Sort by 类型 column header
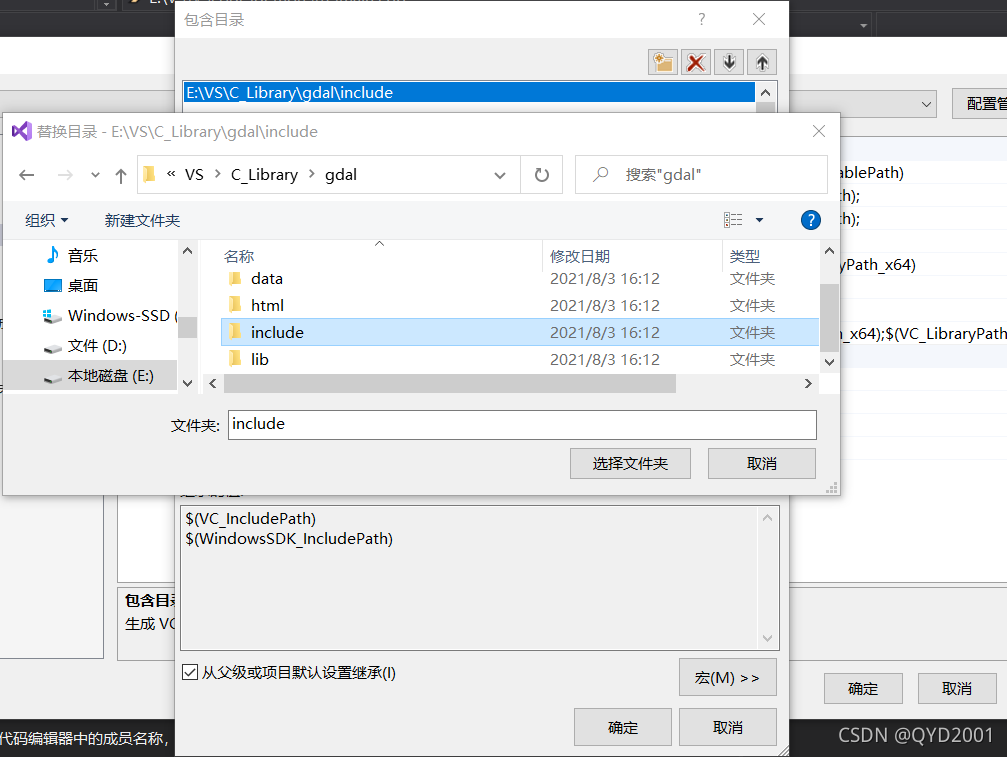The height and width of the screenshot is (757, 1007). [744, 256]
